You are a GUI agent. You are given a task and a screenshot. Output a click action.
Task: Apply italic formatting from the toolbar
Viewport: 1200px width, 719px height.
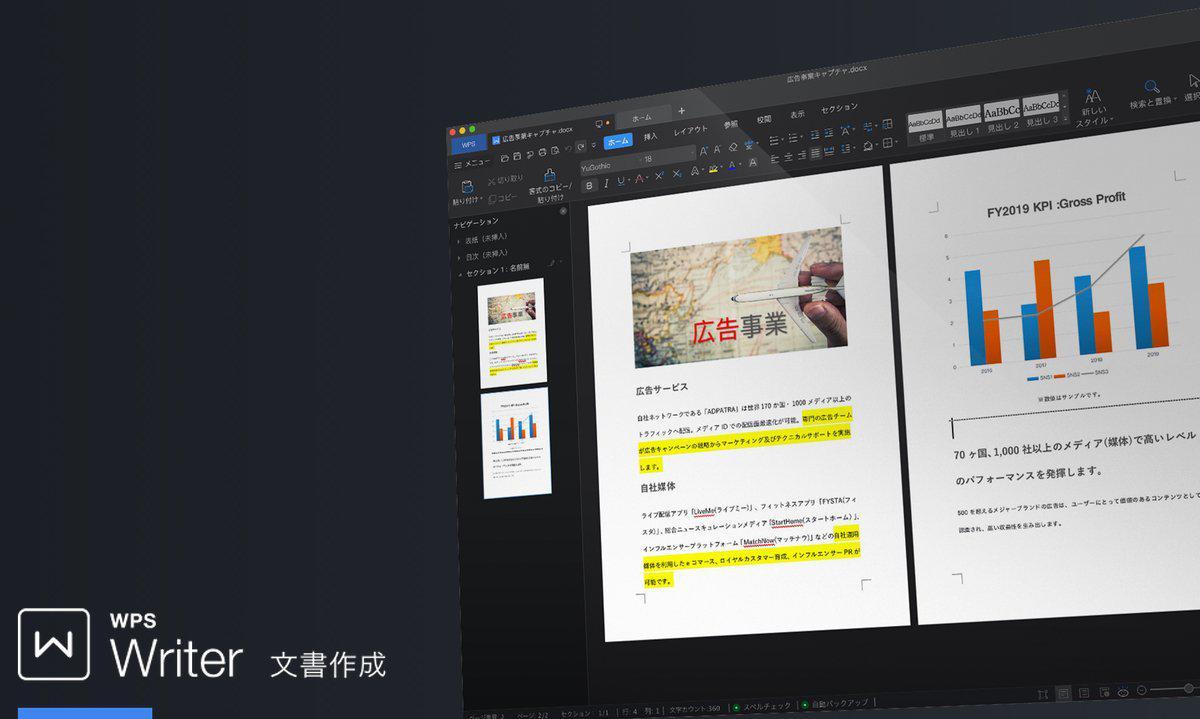(x=605, y=182)
